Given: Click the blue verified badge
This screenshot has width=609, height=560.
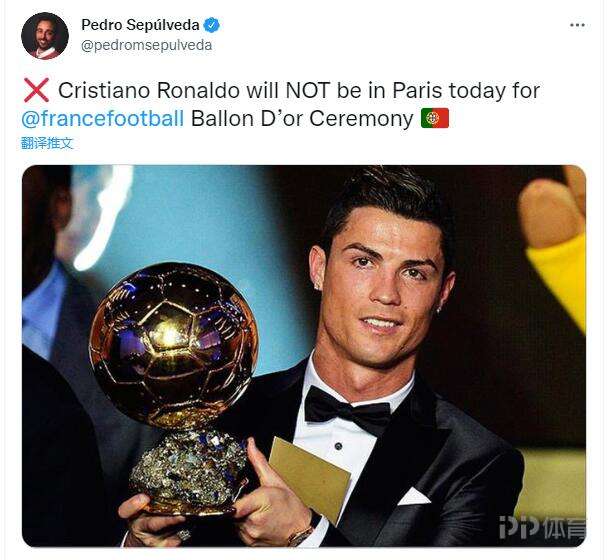Looking at the screenshot, I should pos(212,25).
